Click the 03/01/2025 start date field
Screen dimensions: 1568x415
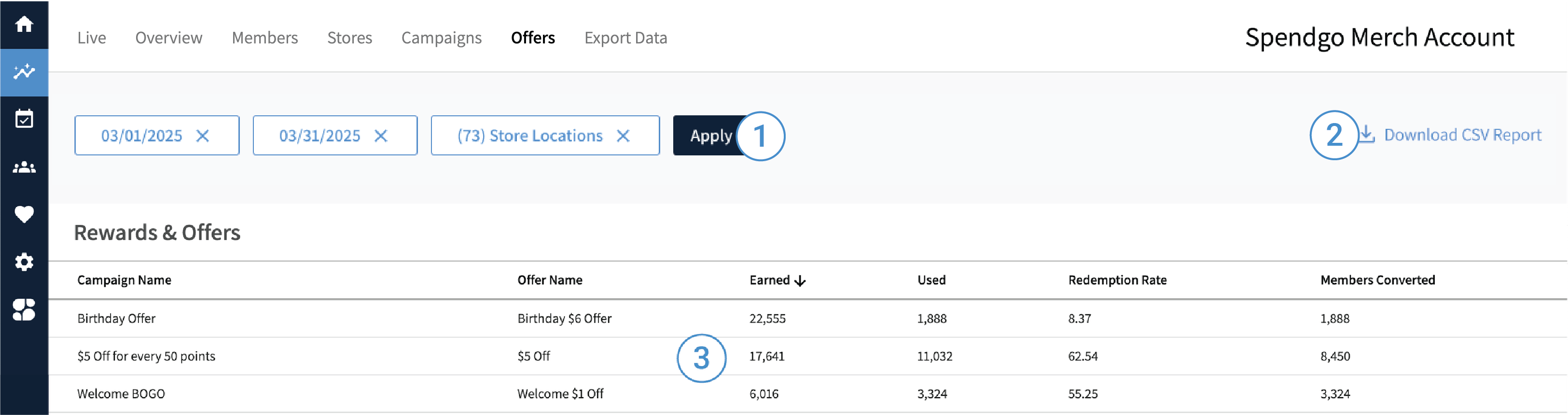click(141, 136)
